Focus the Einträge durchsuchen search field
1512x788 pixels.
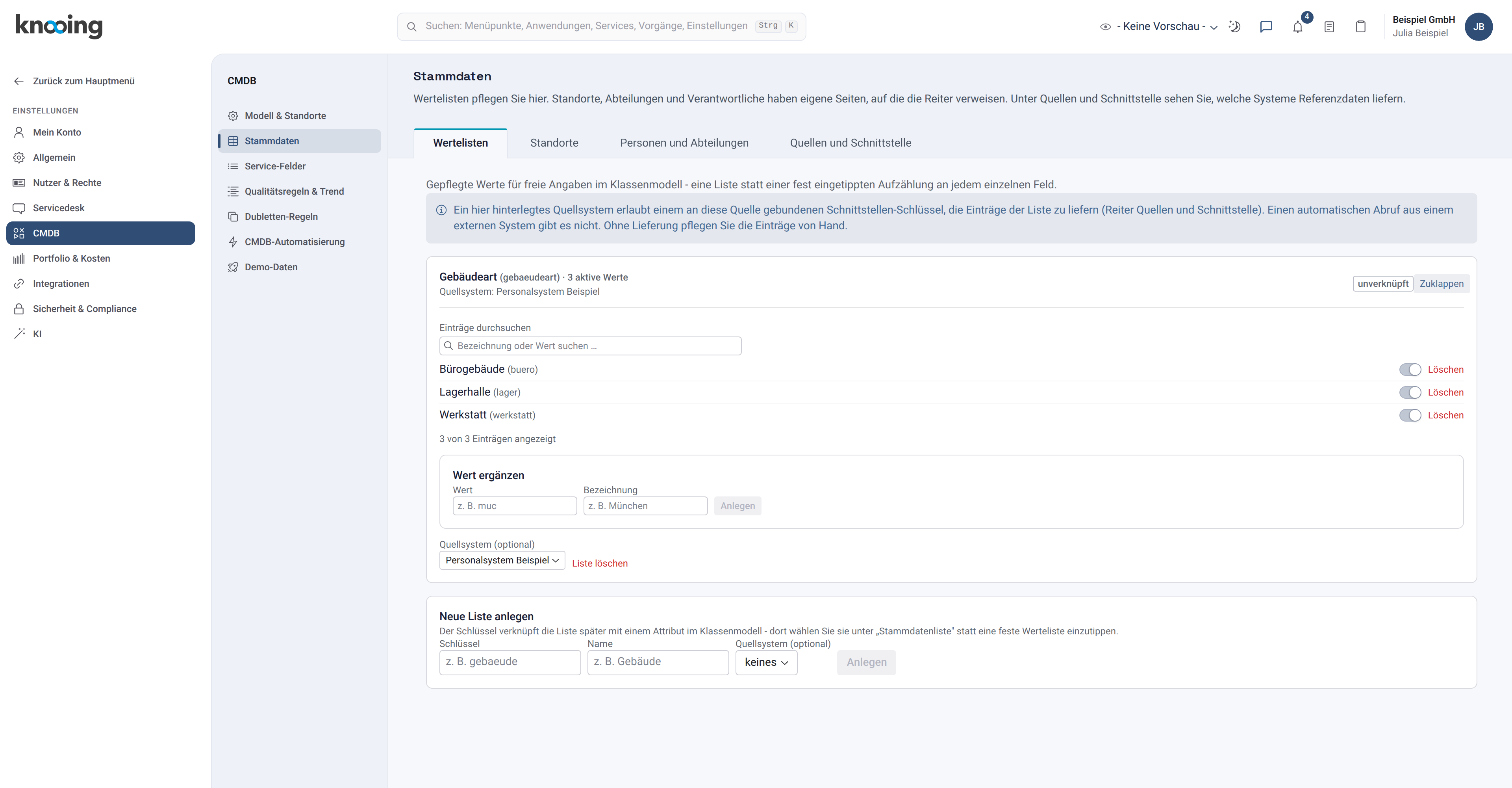[590, 346]
